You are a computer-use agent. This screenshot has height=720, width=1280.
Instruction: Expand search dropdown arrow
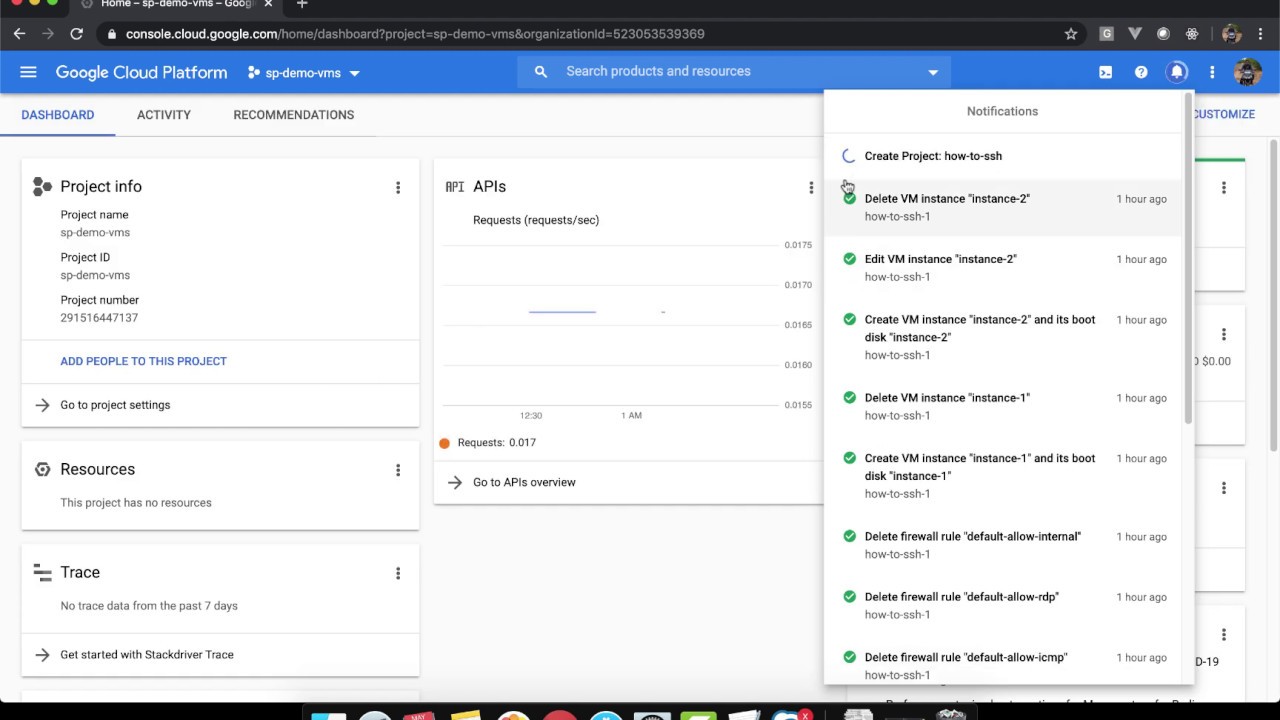[x=933, y=72]
